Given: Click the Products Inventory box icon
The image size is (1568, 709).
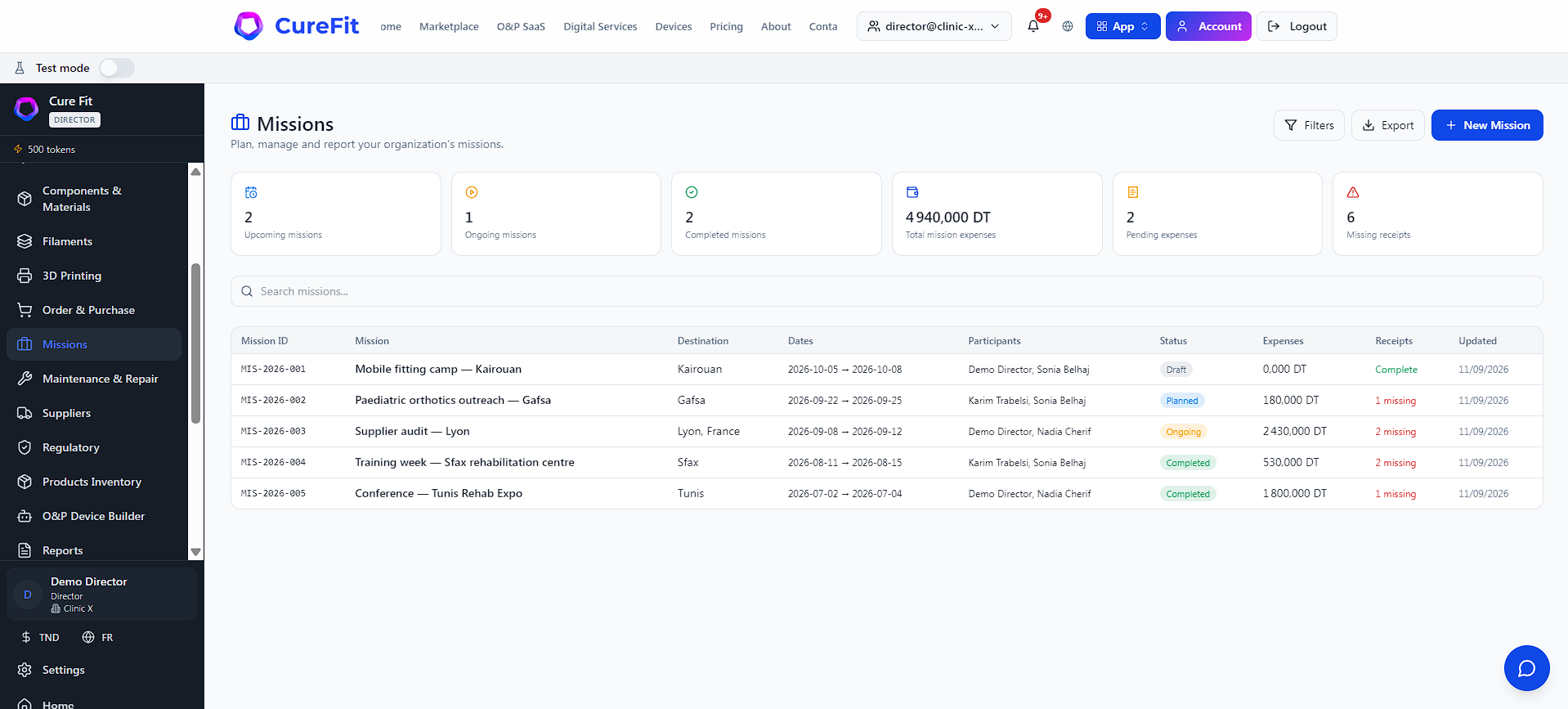Looking at the screenshot, I should tap(25, 482).
